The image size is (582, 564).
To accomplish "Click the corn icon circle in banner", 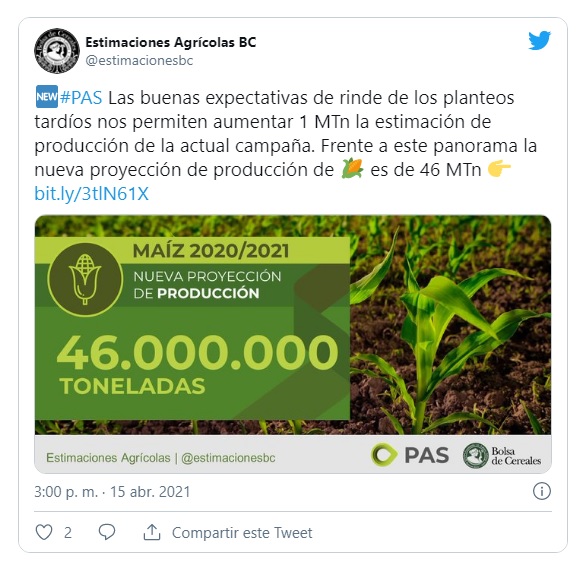I will tap(85, 279).
